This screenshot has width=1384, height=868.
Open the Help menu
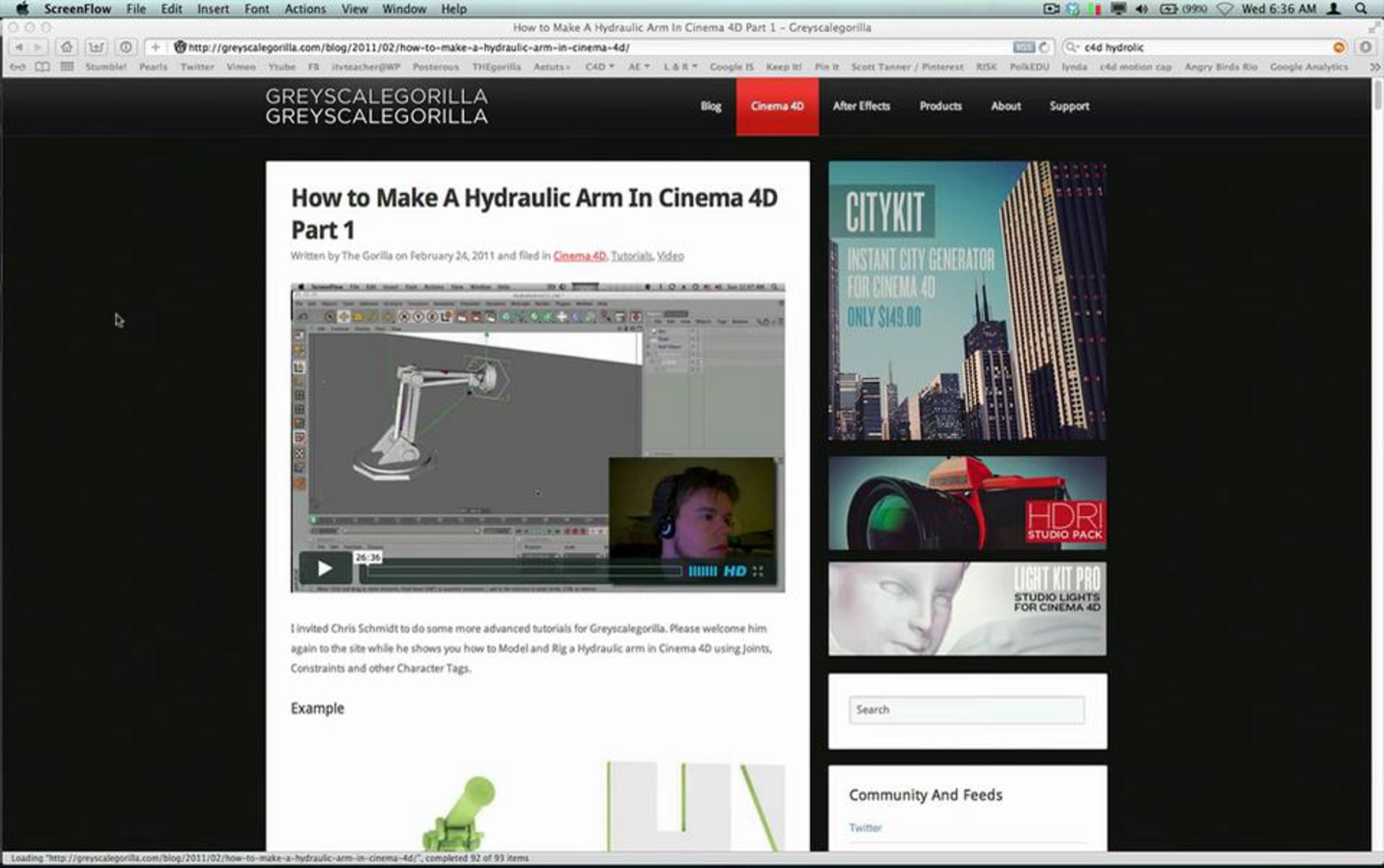(x=454, y=9)
